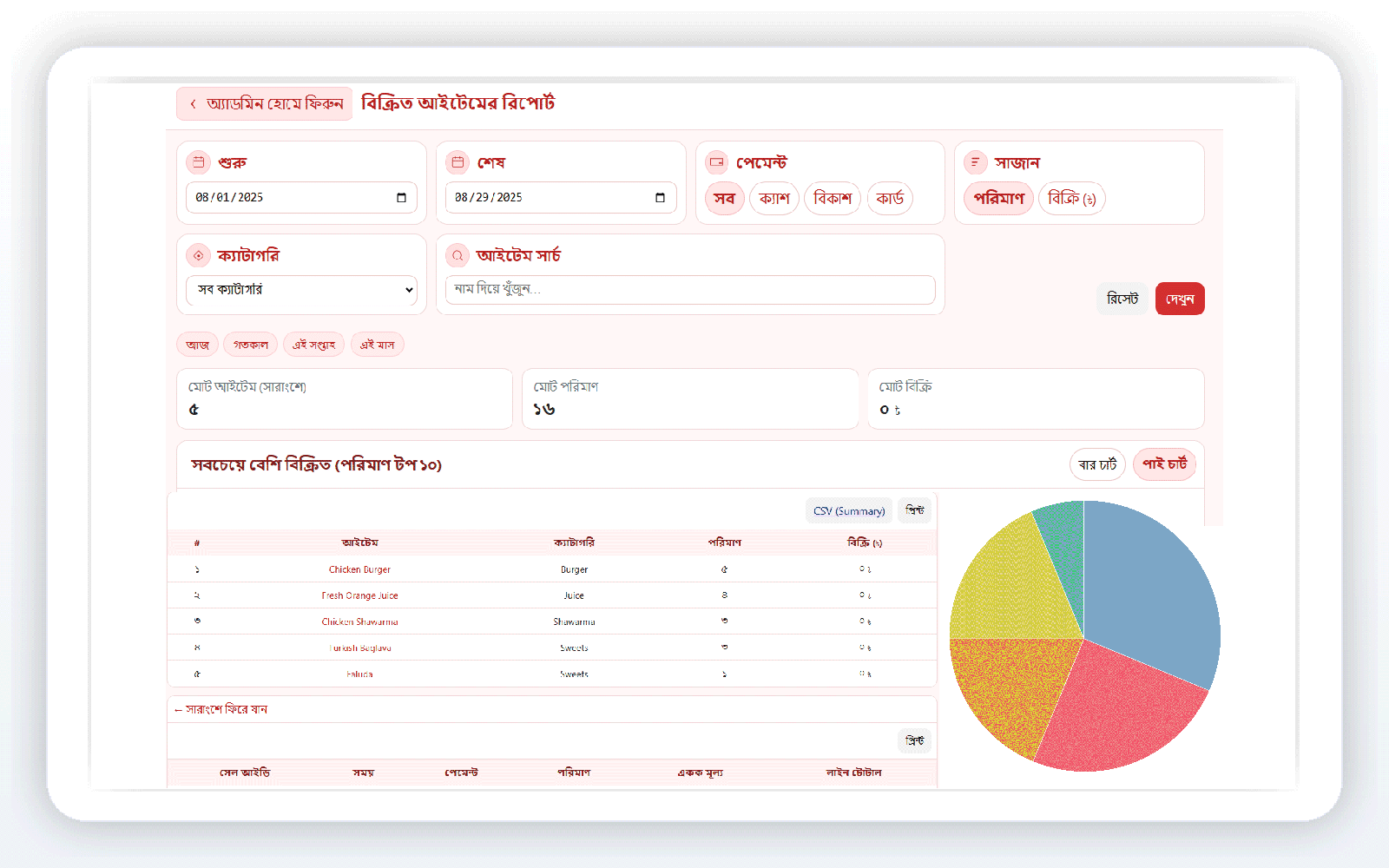Click the sort icon beside সাজান label

point(975,162)
